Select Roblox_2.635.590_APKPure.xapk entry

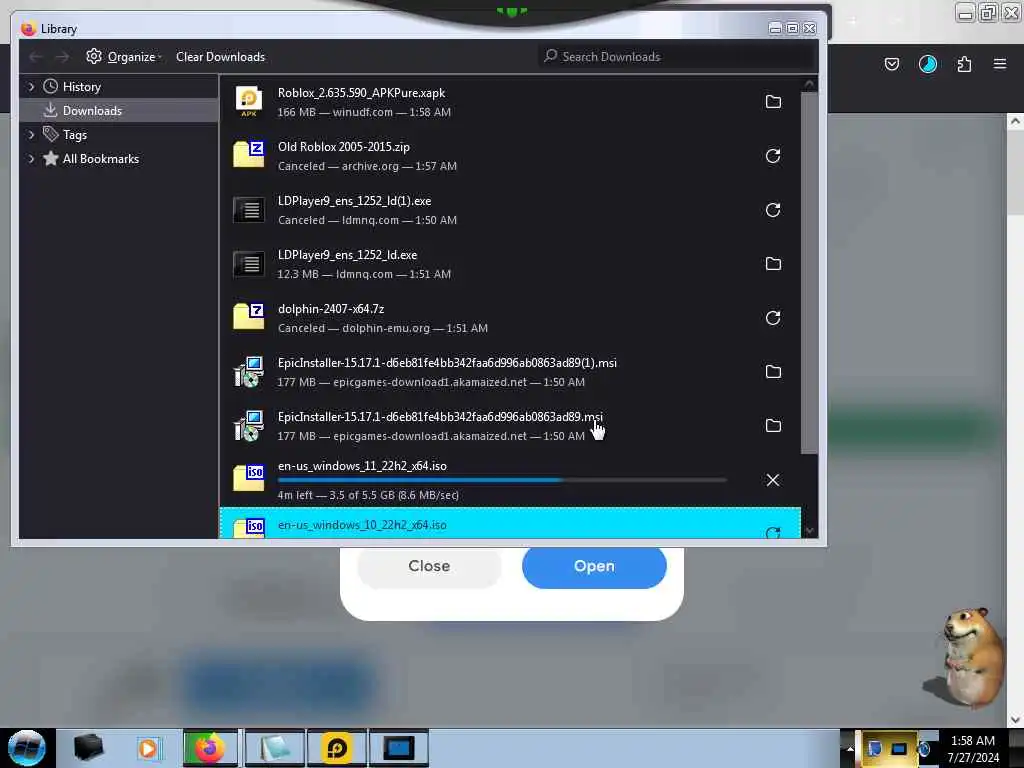click(x=510, y=102)
